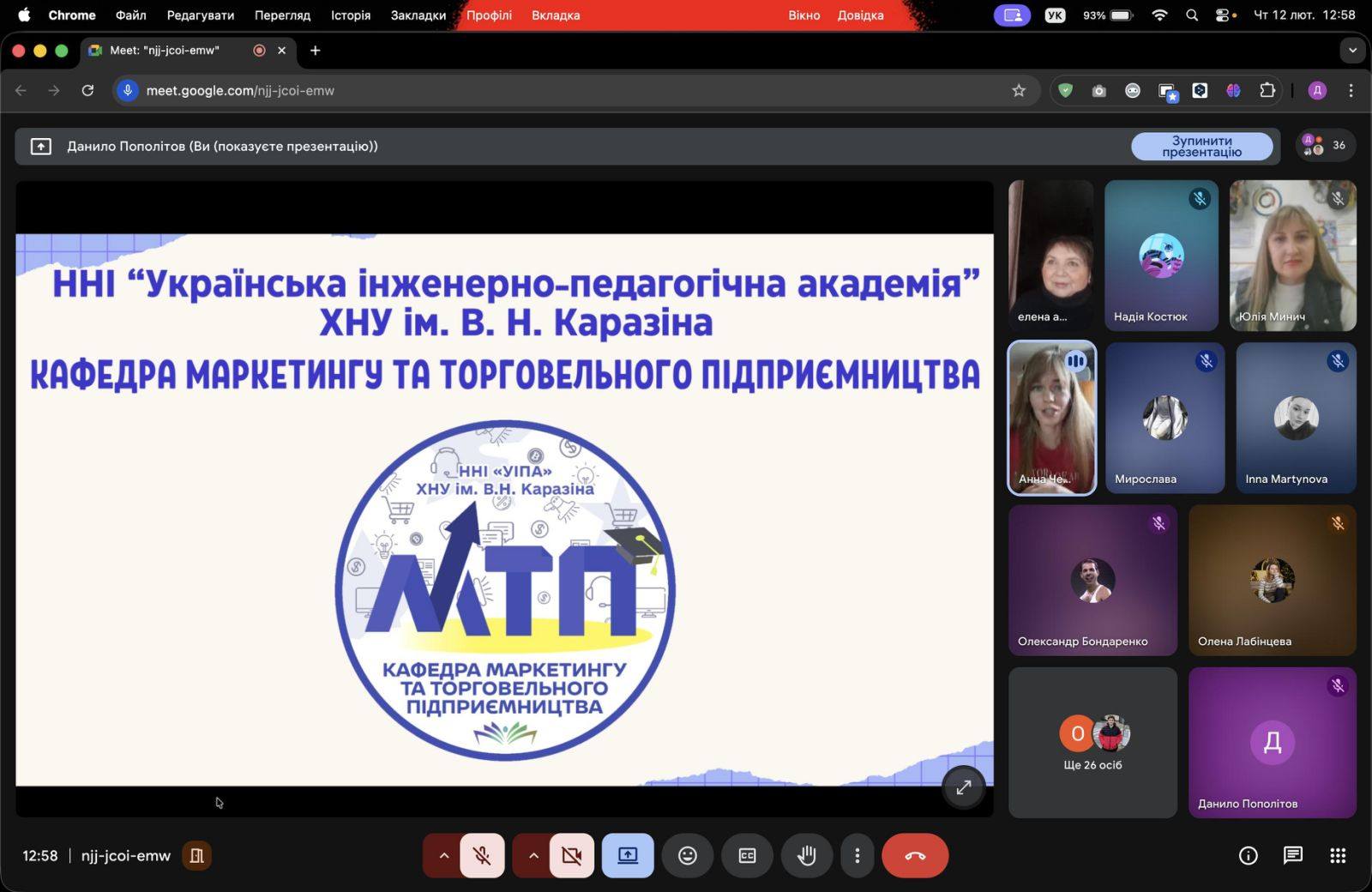Expand video settings chevron next to camera
Viewport: 1372px width, 892px height.
[533, 856]
